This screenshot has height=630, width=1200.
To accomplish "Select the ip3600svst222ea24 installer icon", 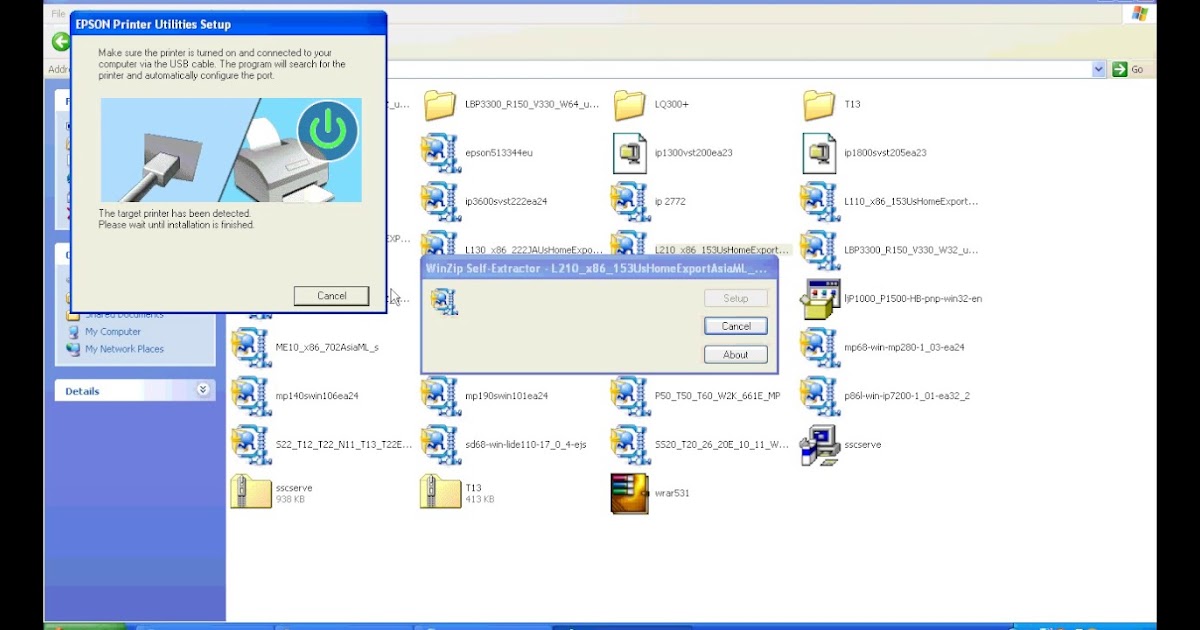I will pos(440,201).
